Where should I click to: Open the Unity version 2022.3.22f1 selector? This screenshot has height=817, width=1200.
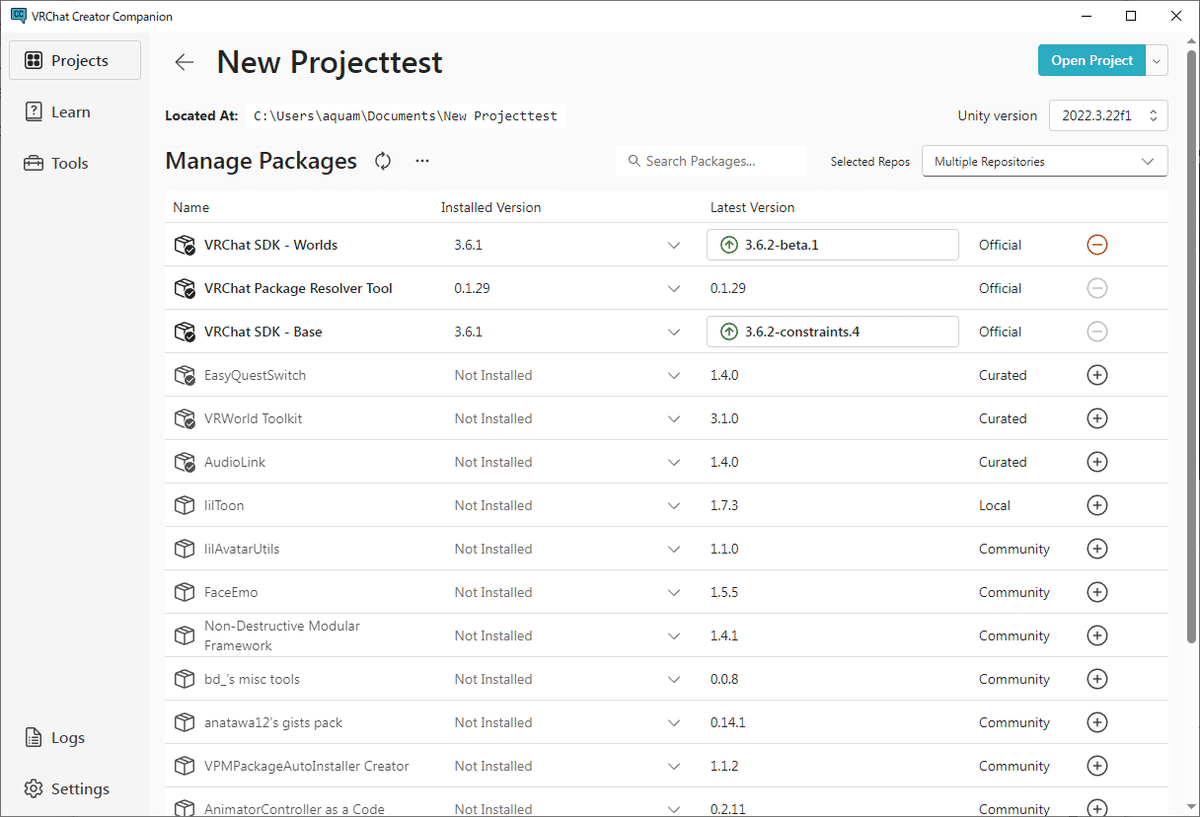[1108, 116]
